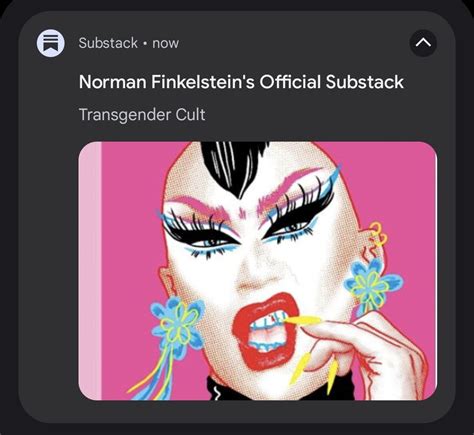Image resolution: width=474 pixels, height=435 pixels.
Task: Tap the 'now' timestamp in the header
Action: [165, 43]
